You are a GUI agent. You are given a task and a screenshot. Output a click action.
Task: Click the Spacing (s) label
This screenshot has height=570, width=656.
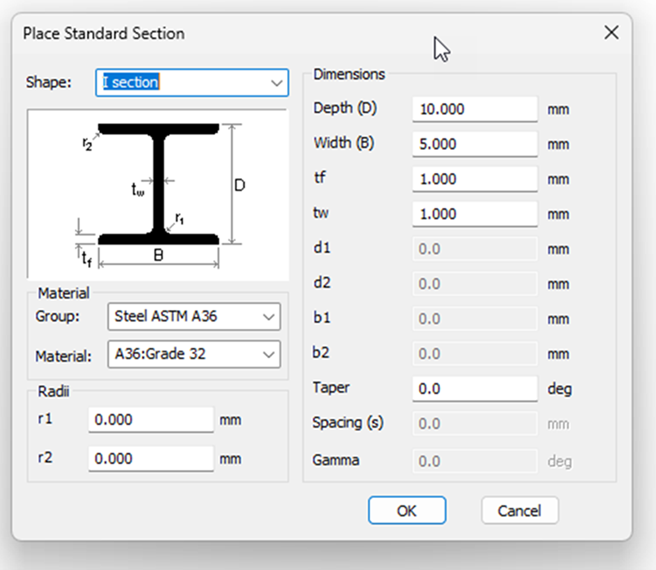348,423
